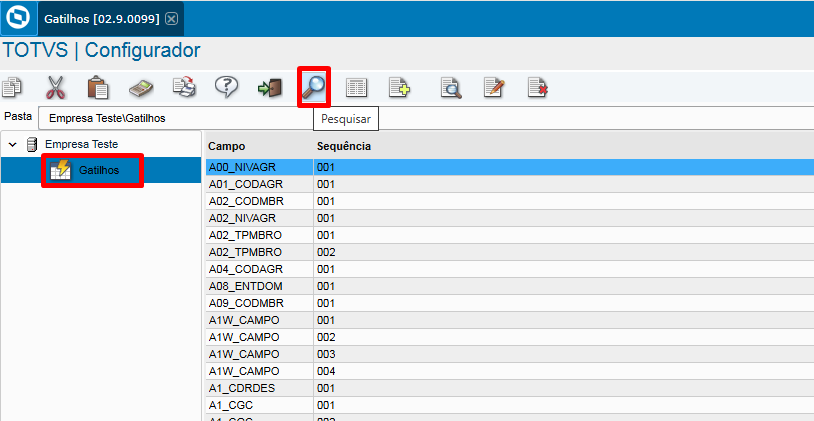Click the 001 sequence in the A00_NIVAGR row
This screenshot has width=814, height=421.
click(x=326, y=167)
